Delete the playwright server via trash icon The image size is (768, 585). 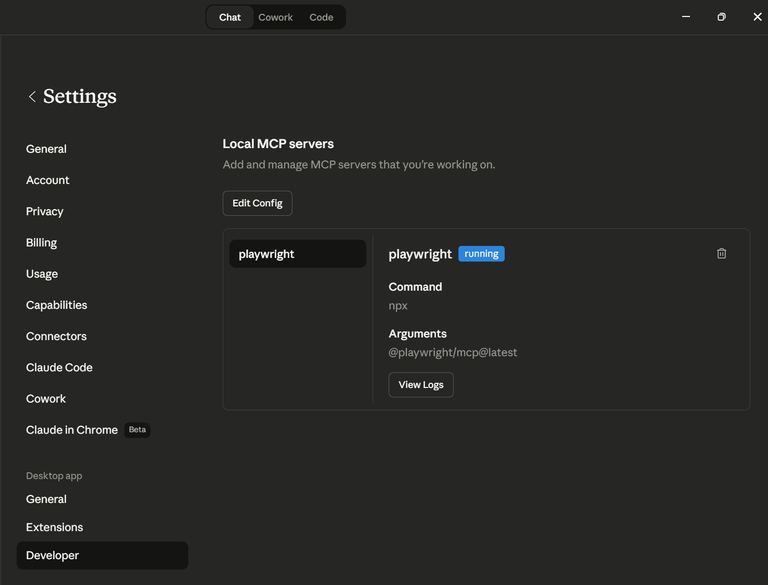[721, 253]
